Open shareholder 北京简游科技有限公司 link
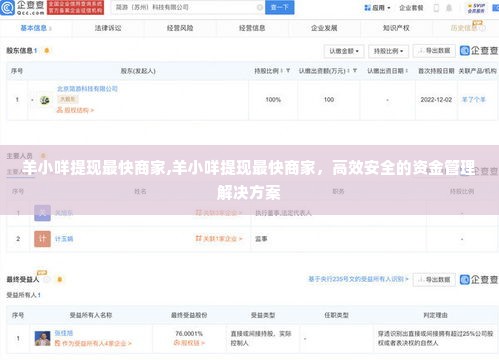 87,89
